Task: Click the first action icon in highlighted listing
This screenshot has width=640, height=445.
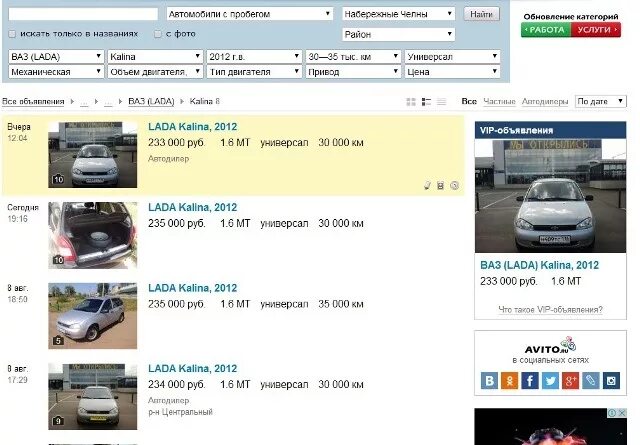Action: (x=427, y=186)
